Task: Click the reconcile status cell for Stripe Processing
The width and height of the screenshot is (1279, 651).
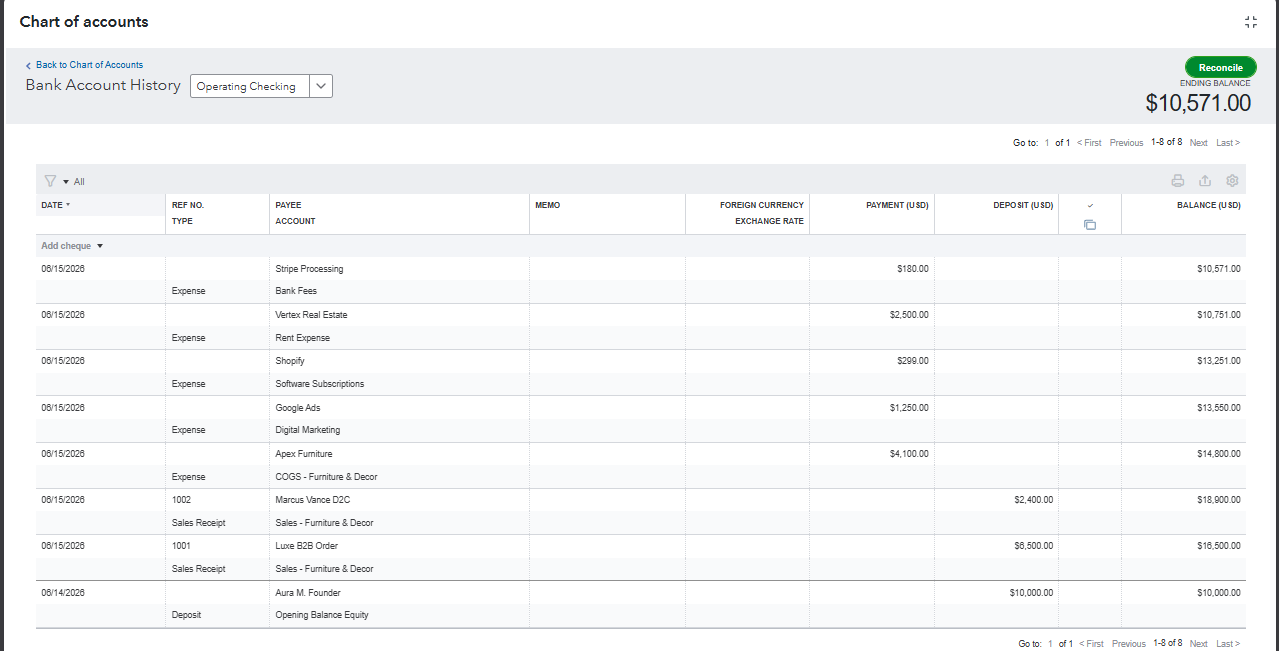Action: click(1090, 269)
